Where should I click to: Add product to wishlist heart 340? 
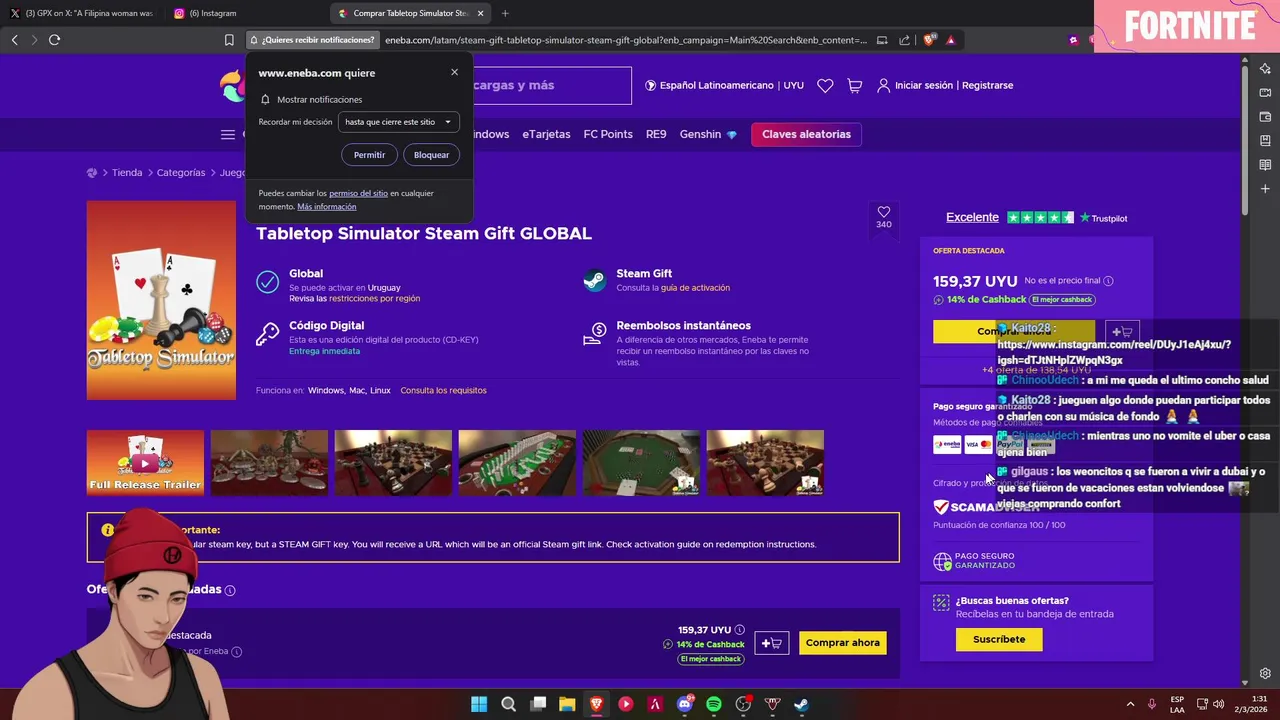(883, 216)
